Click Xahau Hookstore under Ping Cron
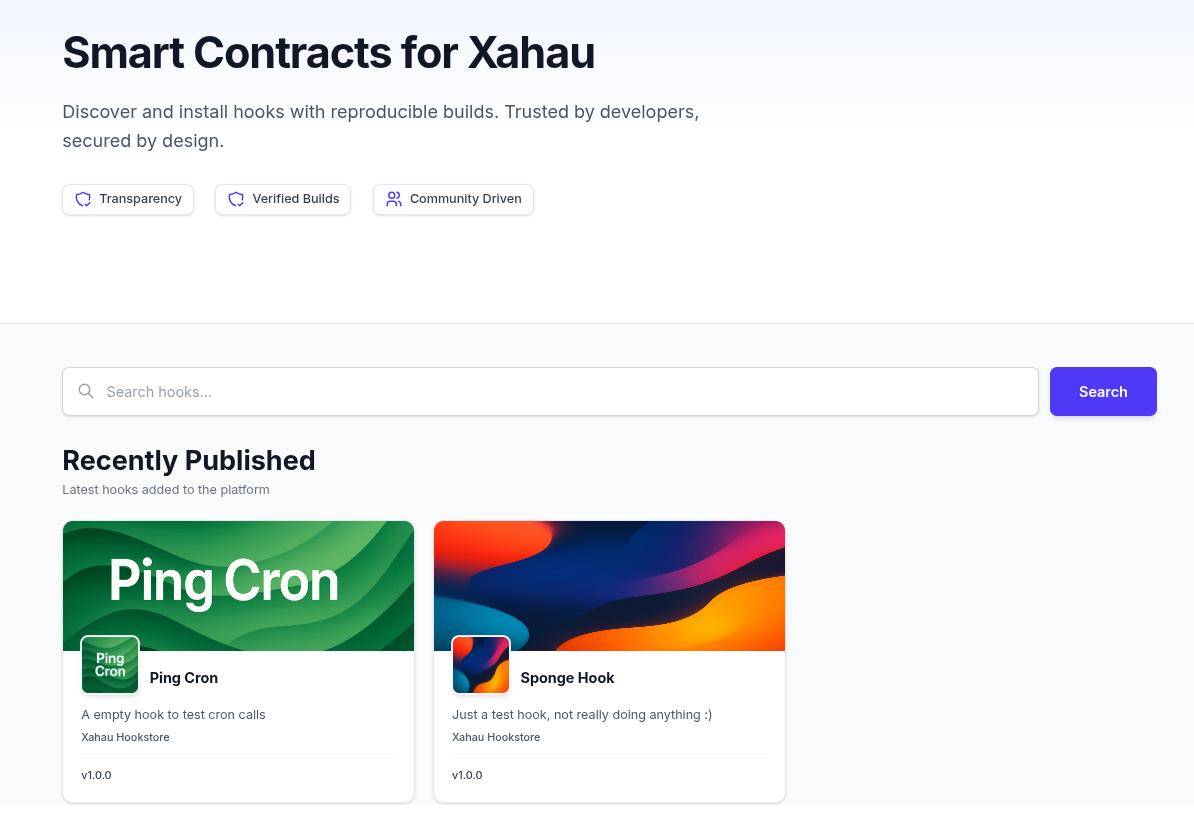Image resolution: width=1194 pixels, height=825 pixels. click(125, 737)
